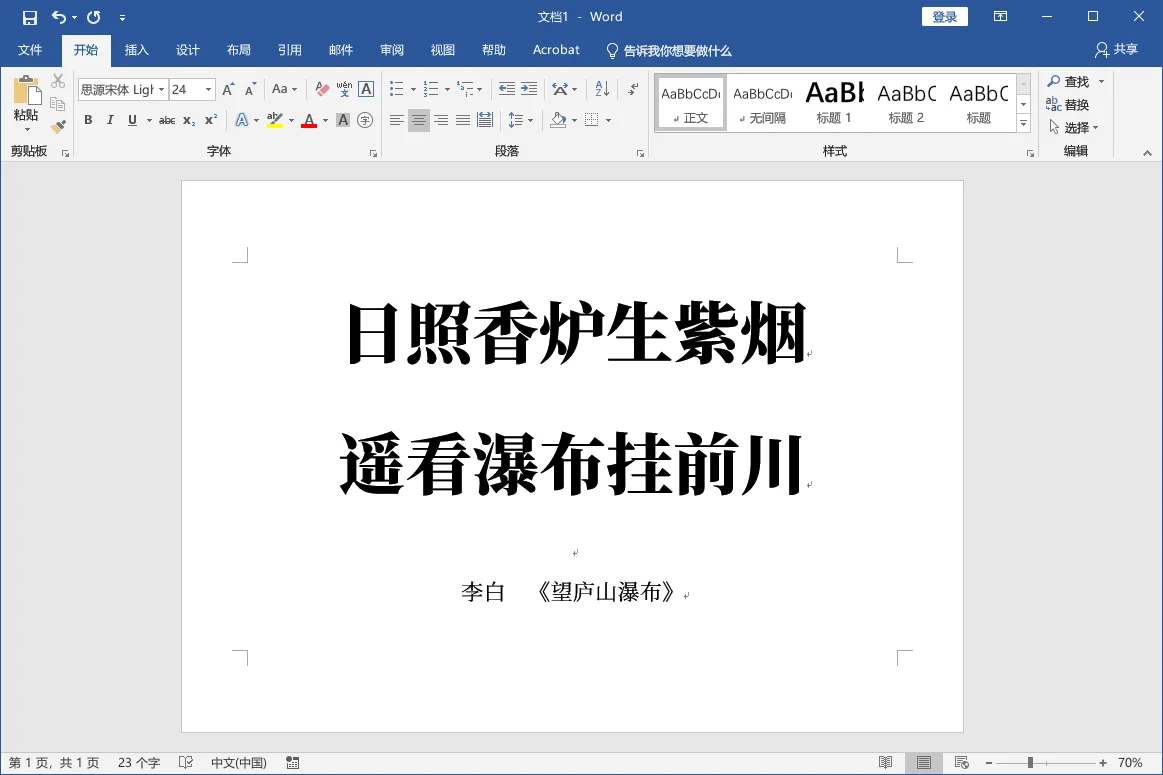
Task: Toggle superscript formatting
Action: [x=209, y=119]
